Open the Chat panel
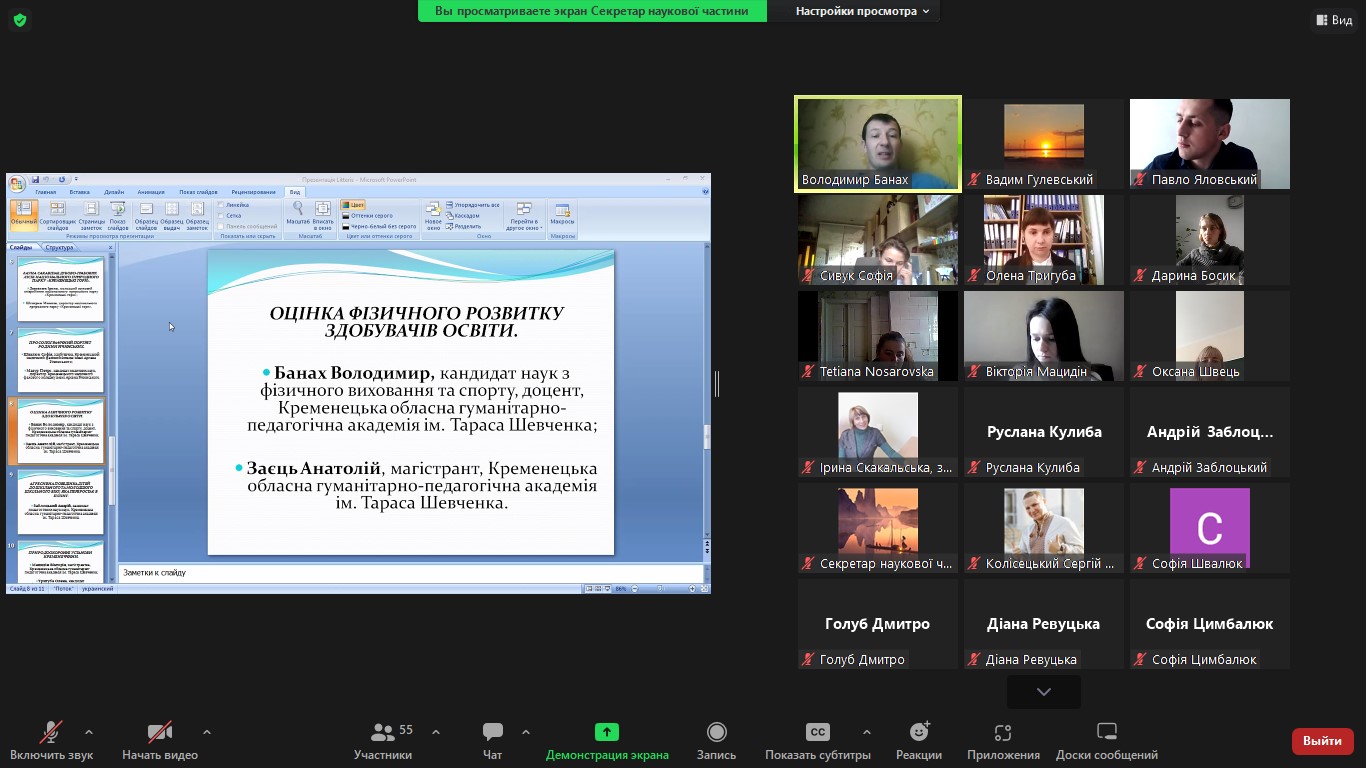The image size is (1366, 768). pos(492,733)
